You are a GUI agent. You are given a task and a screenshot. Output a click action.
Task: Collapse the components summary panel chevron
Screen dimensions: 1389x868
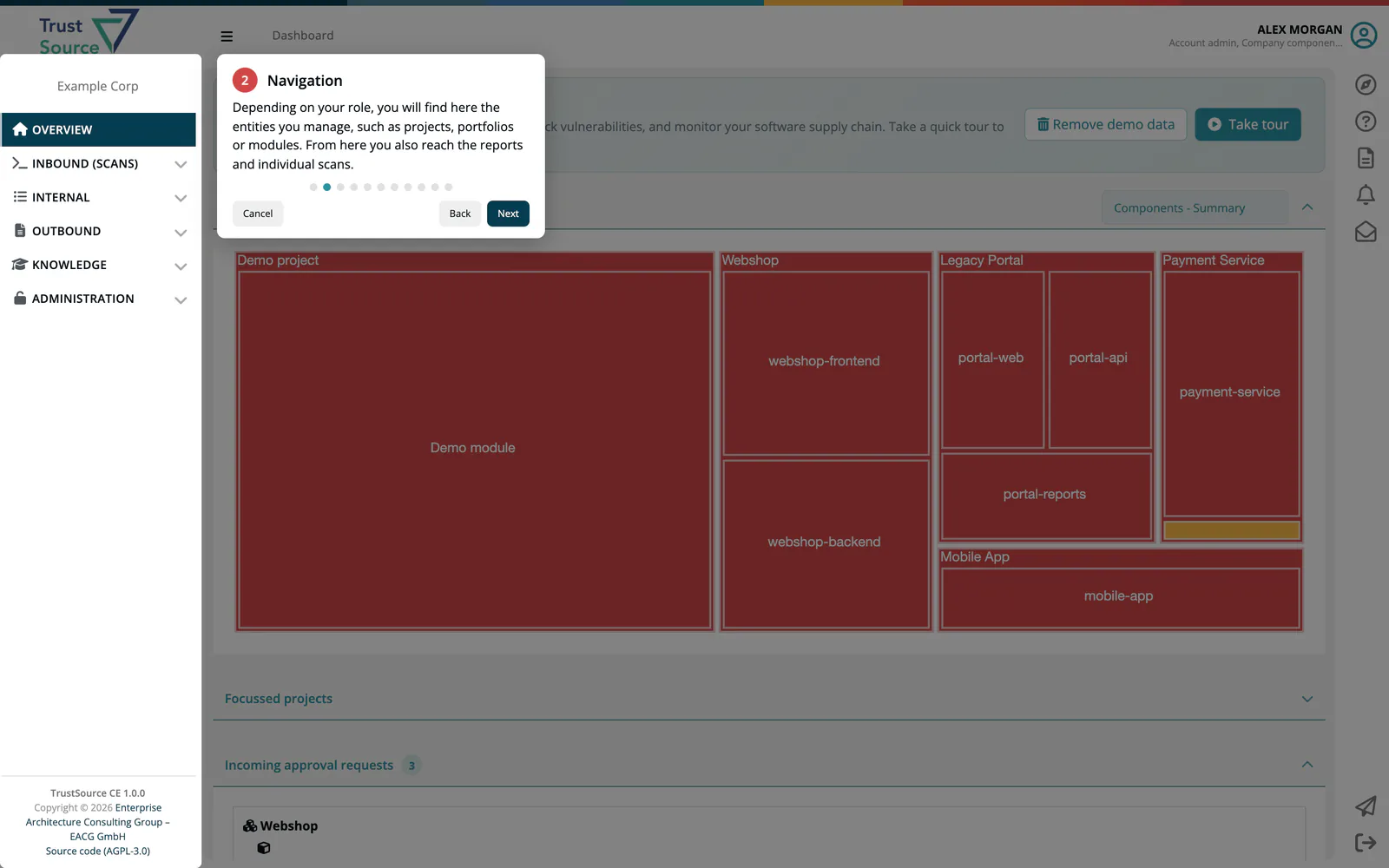pyautogui.click(x=1307, y=207)
